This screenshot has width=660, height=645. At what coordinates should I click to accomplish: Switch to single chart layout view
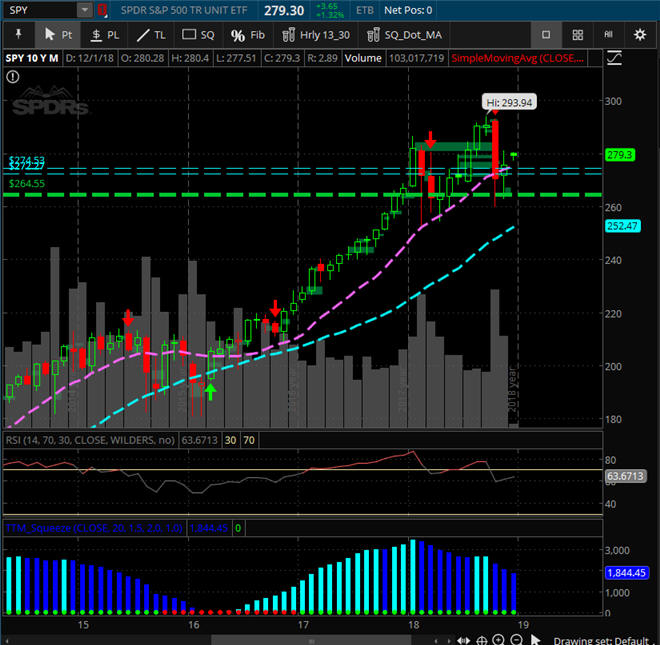tap(546, 34)
